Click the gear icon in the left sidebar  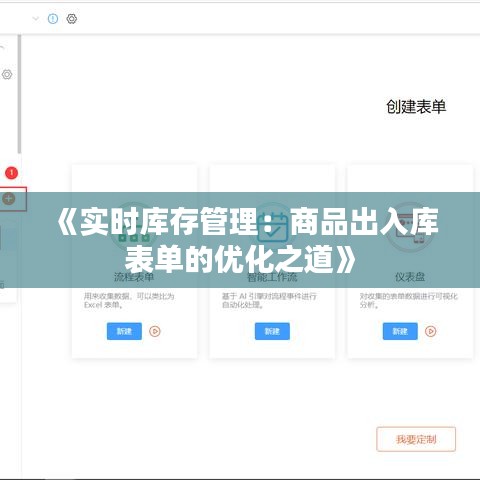(x=7, y=74)
